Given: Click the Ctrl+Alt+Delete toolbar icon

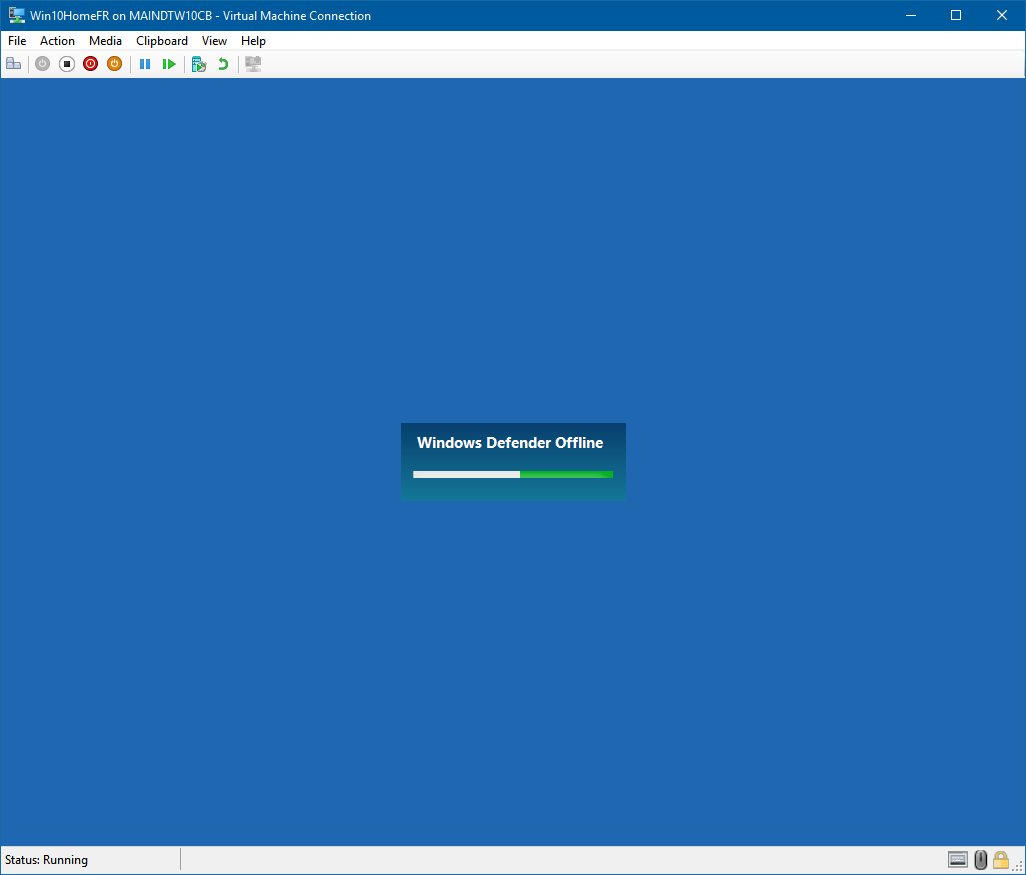Looking at the screenshot, I should [x=13, y=64].
